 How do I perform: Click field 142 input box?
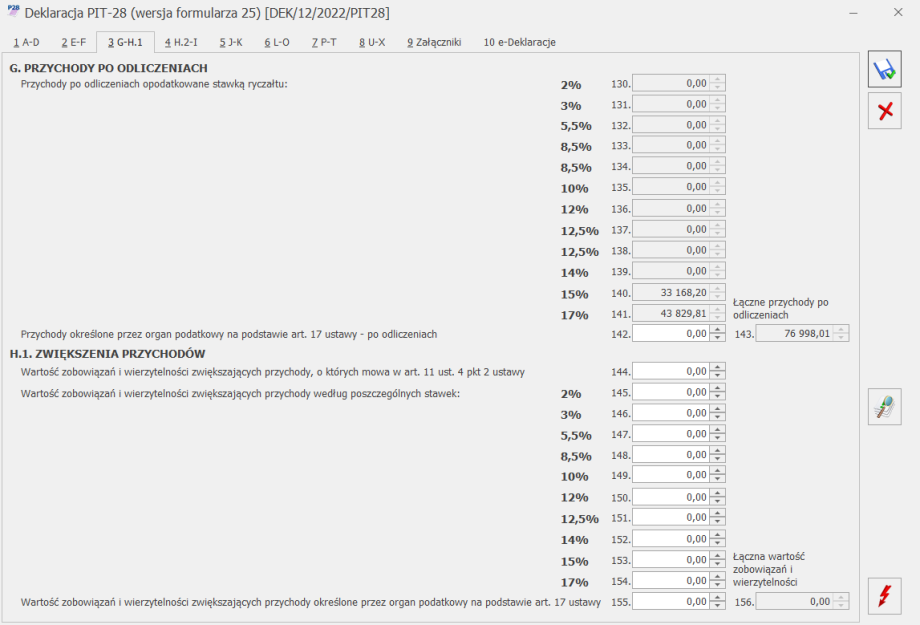point(671,333)
